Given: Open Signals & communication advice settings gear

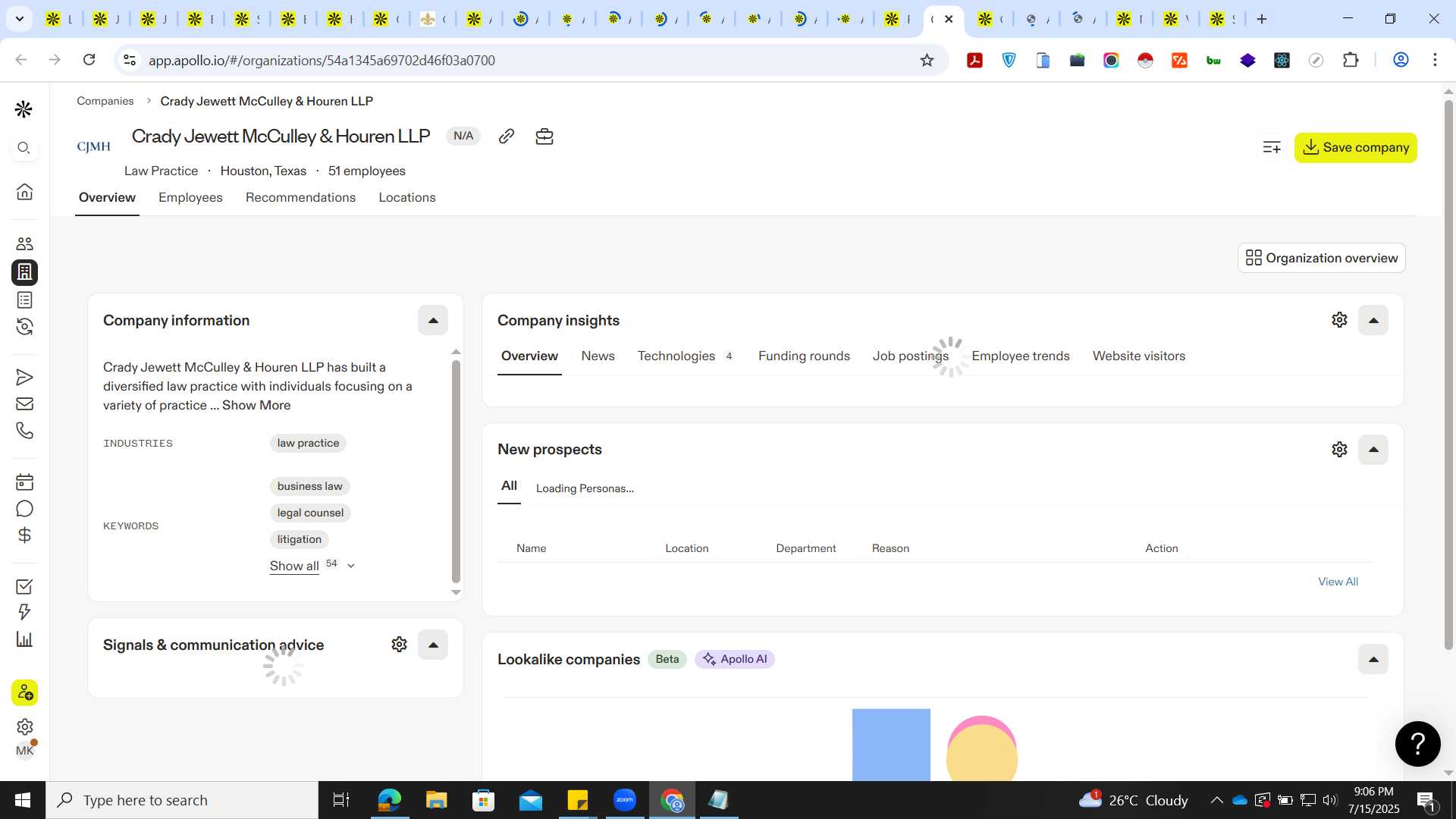Looking at the screenshot, I should 399,645.
